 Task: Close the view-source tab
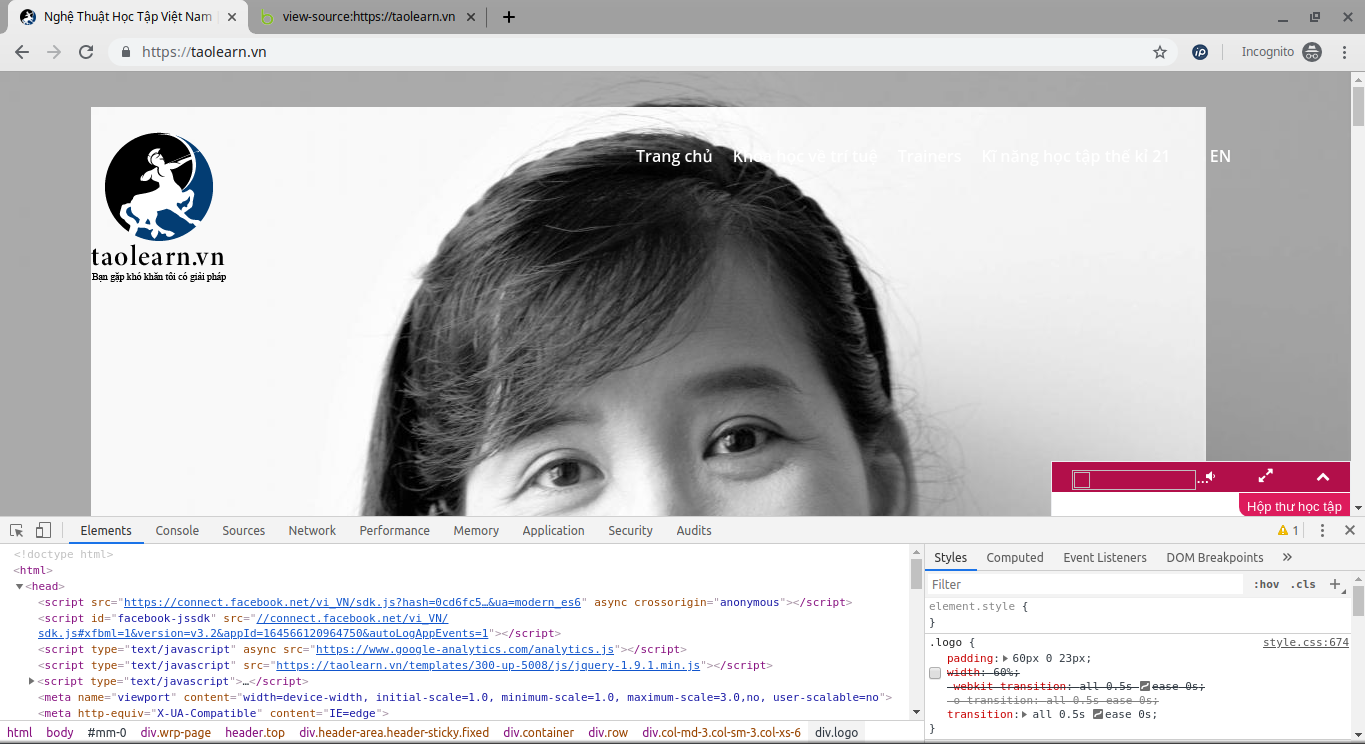471,17
